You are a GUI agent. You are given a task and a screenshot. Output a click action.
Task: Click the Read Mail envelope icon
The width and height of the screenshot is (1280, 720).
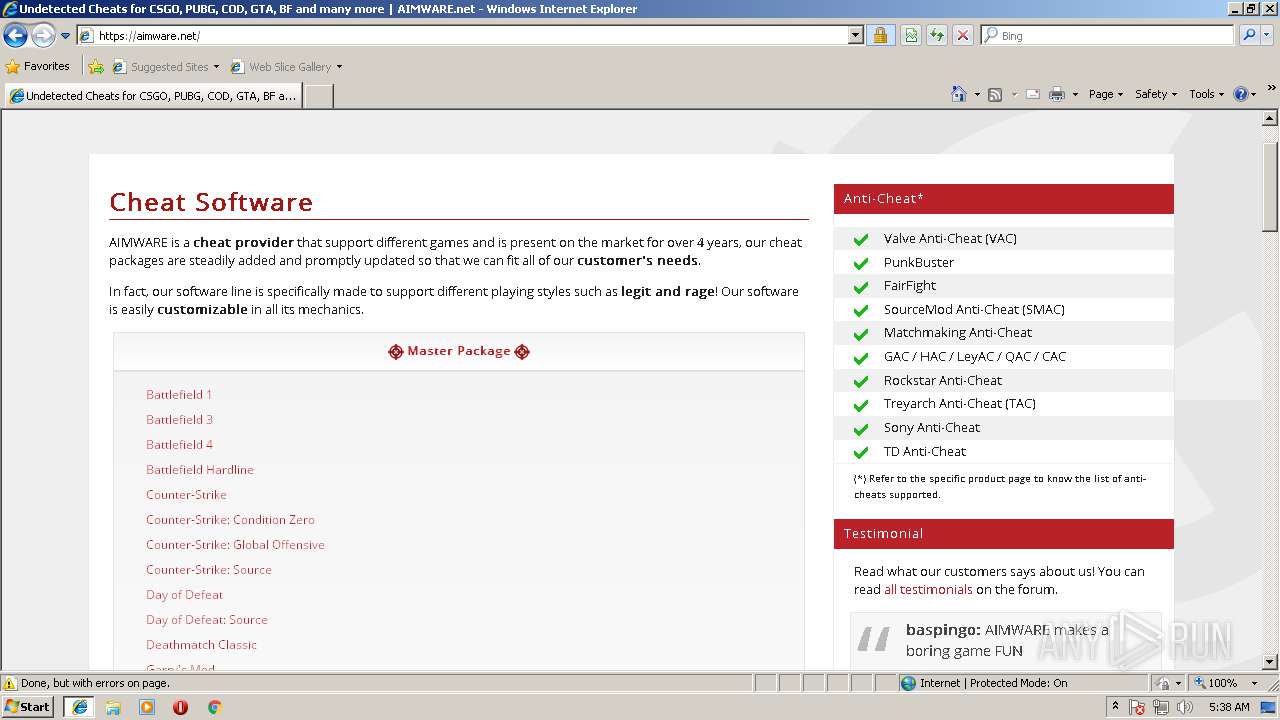click(1033, 94)
